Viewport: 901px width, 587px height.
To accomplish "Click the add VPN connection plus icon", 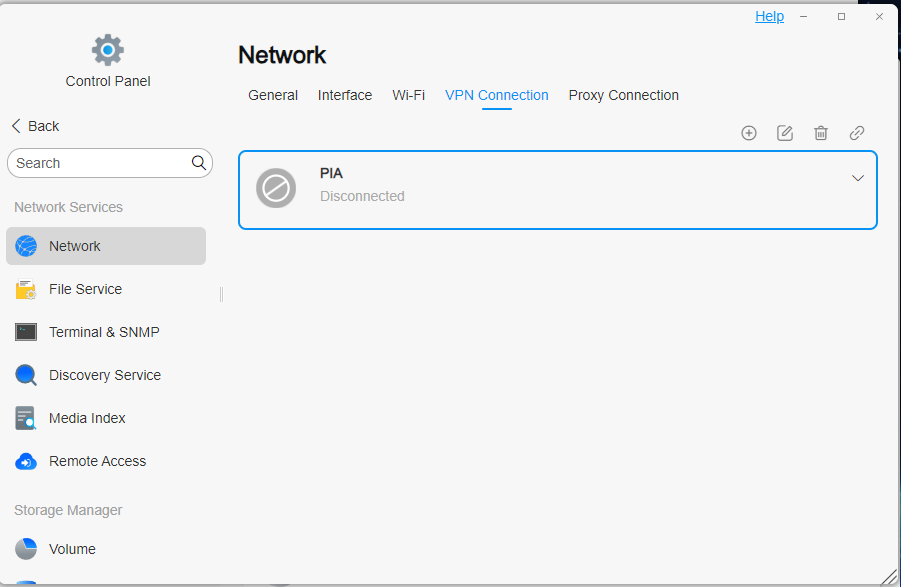I will click(749, 133).
